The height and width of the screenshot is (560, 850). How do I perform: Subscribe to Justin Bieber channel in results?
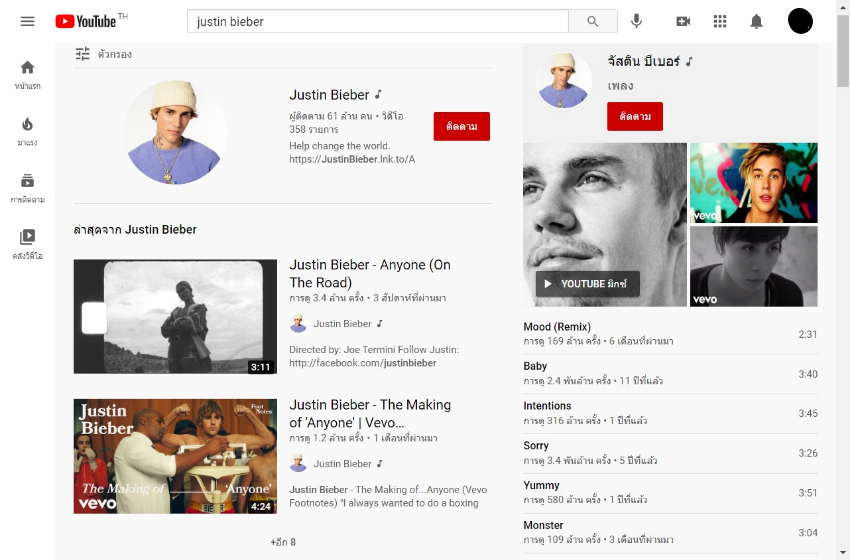pyautogui.click(x=461, y=126)
